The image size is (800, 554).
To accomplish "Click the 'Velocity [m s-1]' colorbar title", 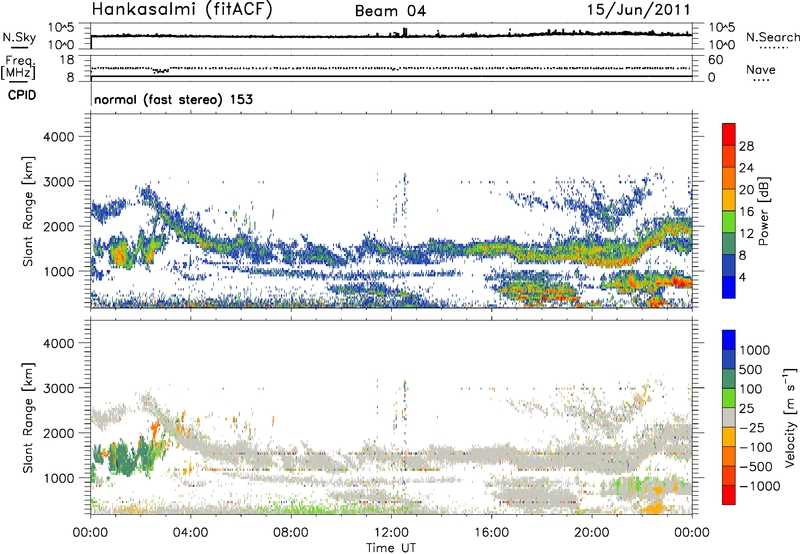I will [x=790, y=417].
